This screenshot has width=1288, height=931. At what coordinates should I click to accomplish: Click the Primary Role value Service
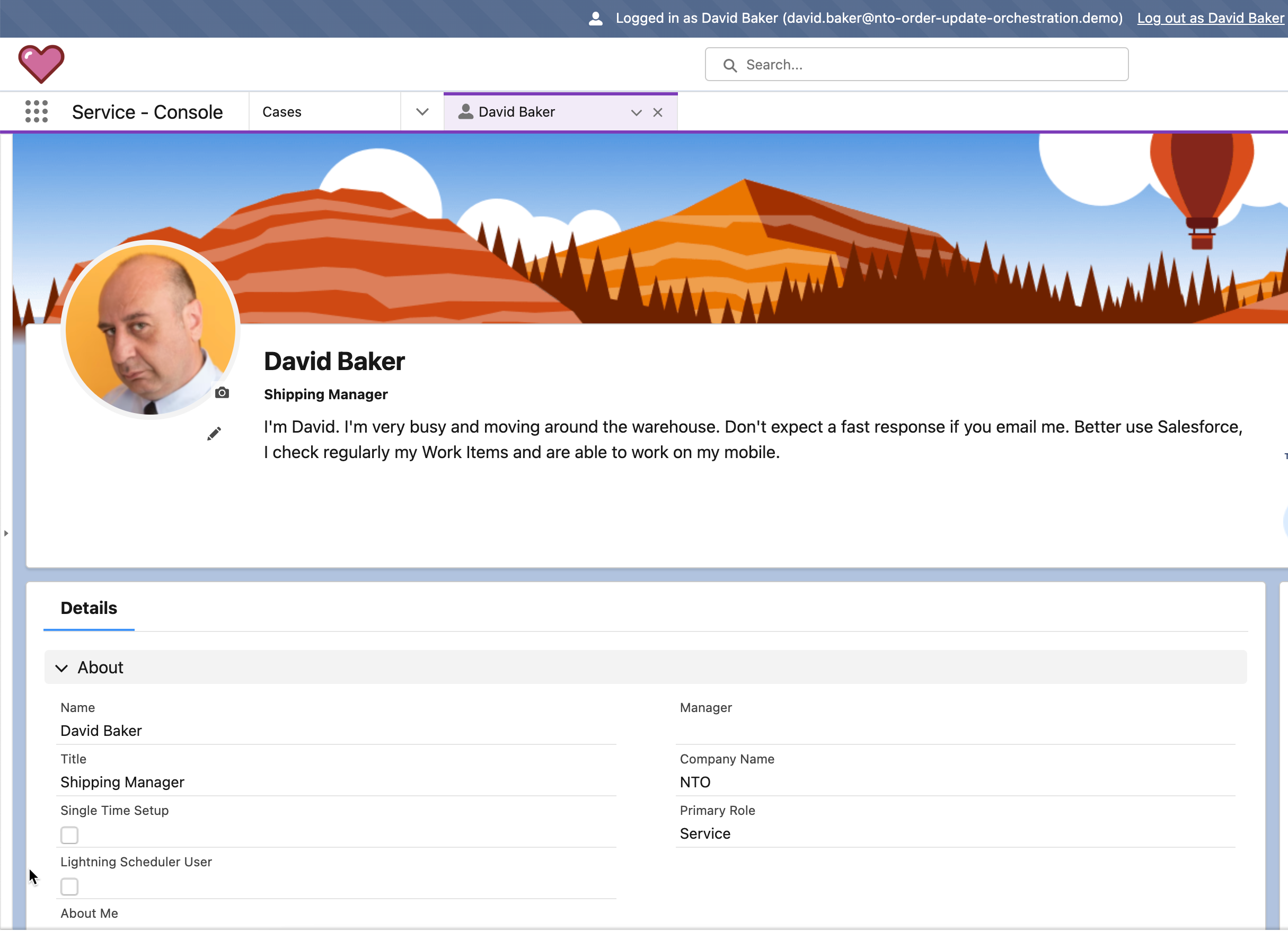coord(705,834)
